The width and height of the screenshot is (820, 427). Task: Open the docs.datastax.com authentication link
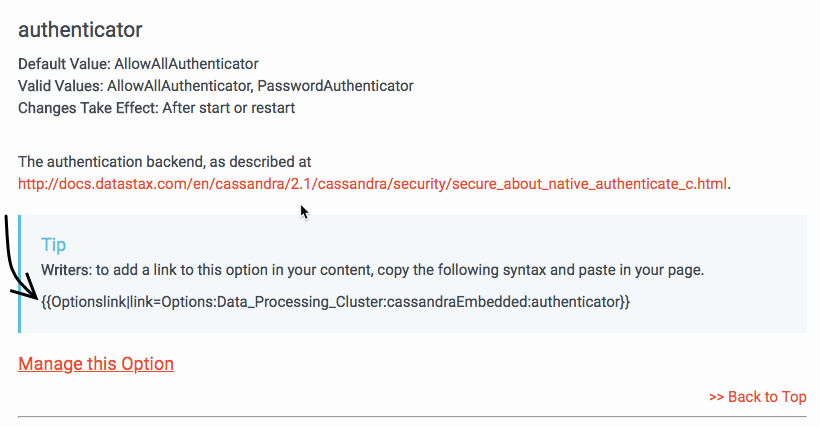tap(373, 184)
